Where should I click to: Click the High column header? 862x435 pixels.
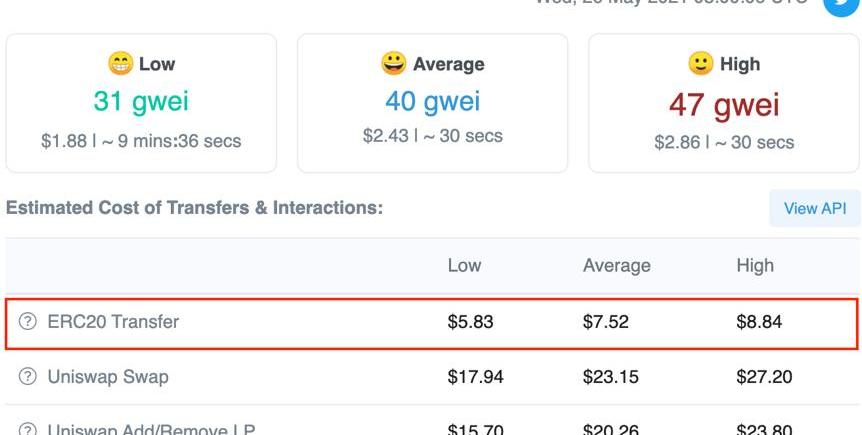pos(755,266)
